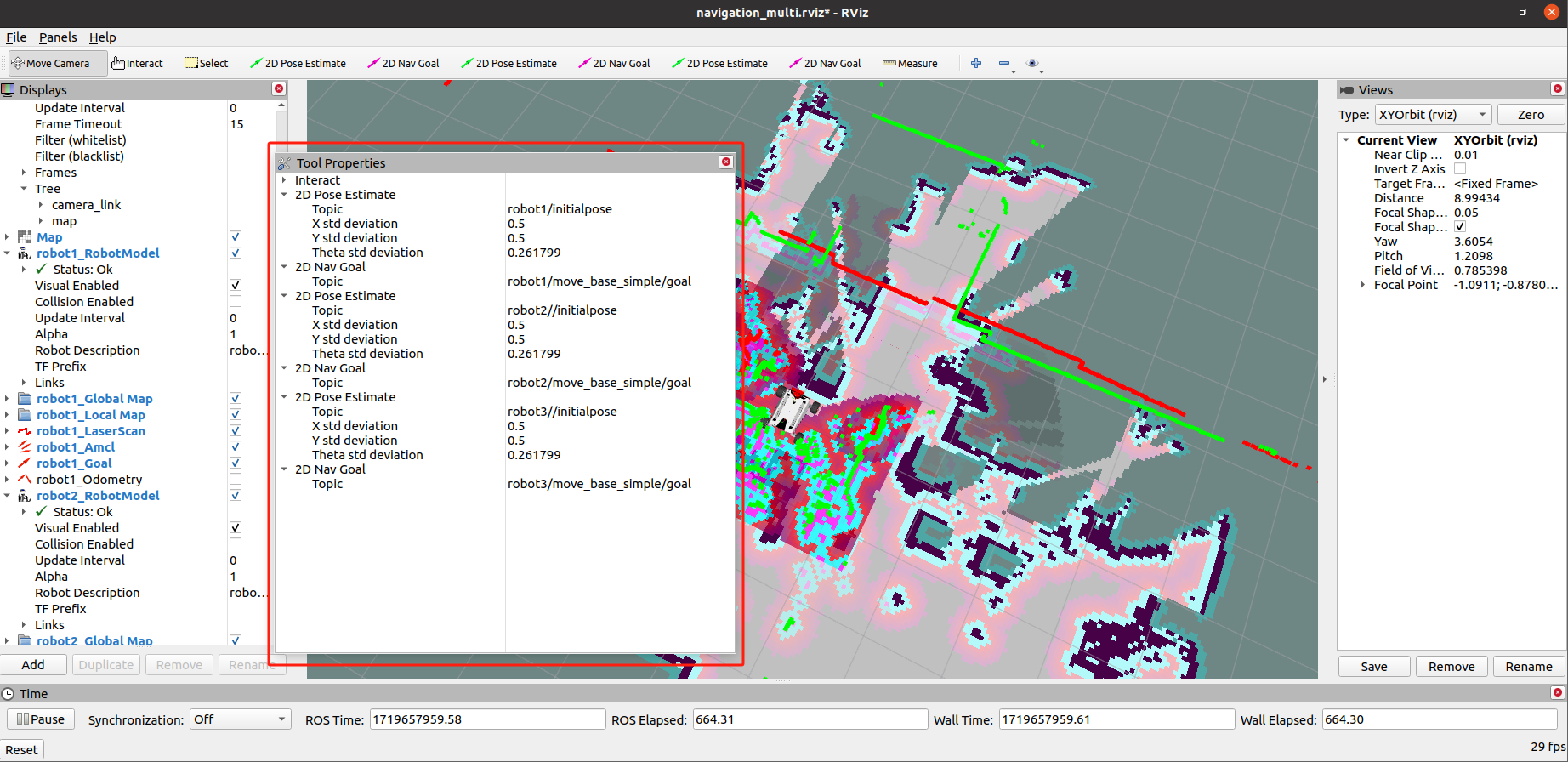Viewport: 1568px width, 762px height.
Task: Expand the camera_link node
Action: [x=41, y=204]
